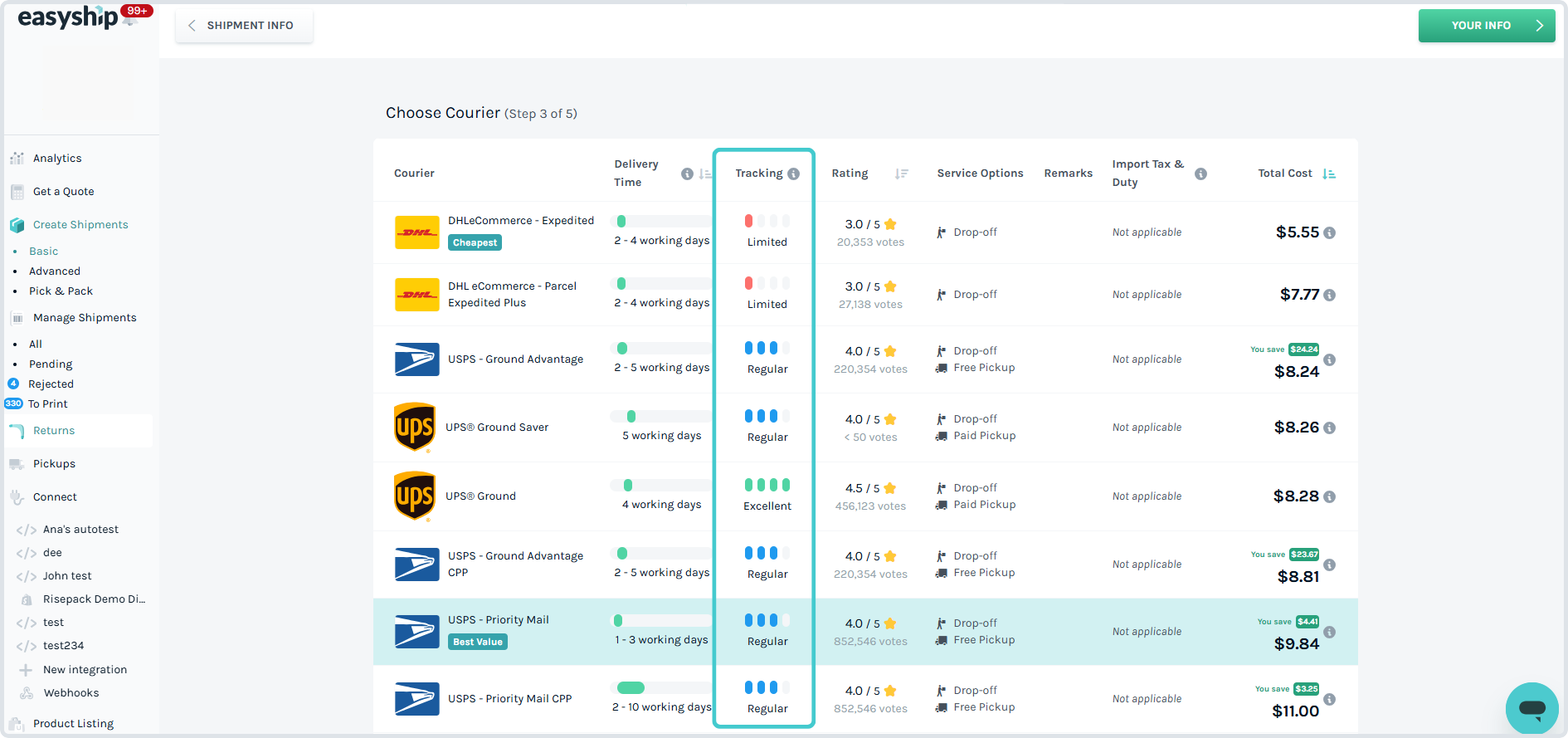Viewport: 1568px width, 738px height.
Task: Open Analytics in the sidebar
Action: coord(57,159)
